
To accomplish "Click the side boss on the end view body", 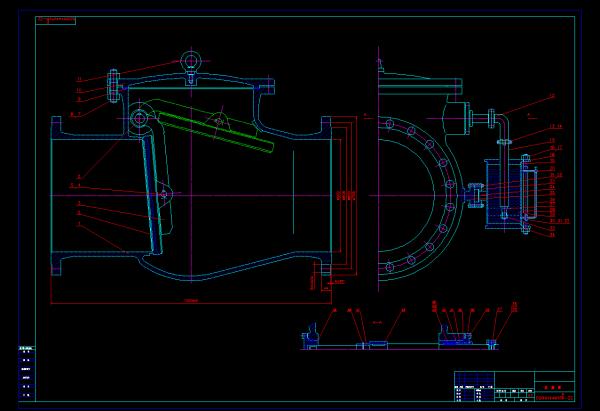I will click(x=458, y=118).
